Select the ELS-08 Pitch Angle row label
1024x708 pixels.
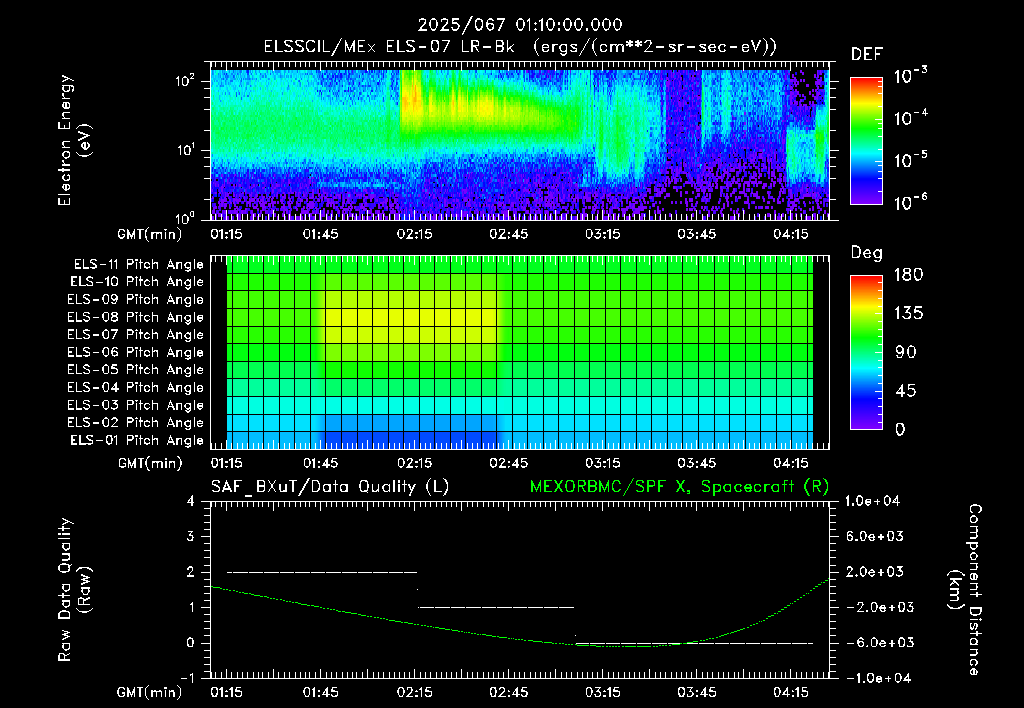tap(136, 317)
